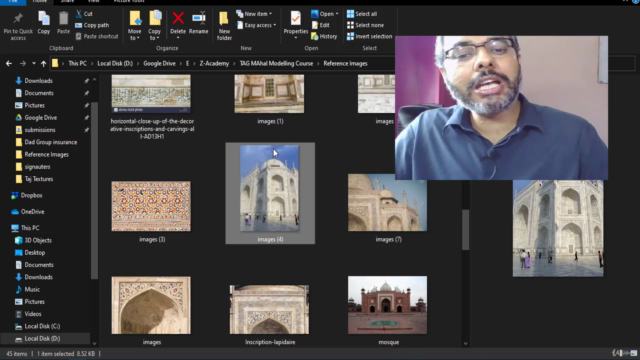Select horizontal-close-up inscriptions image thumbnail
640x360 pixels.
[x=151, y=94]
